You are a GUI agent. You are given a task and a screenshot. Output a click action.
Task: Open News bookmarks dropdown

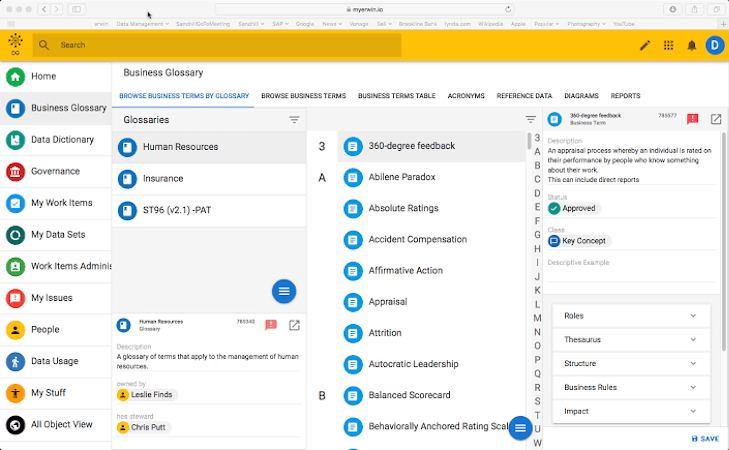coord(332,24)
